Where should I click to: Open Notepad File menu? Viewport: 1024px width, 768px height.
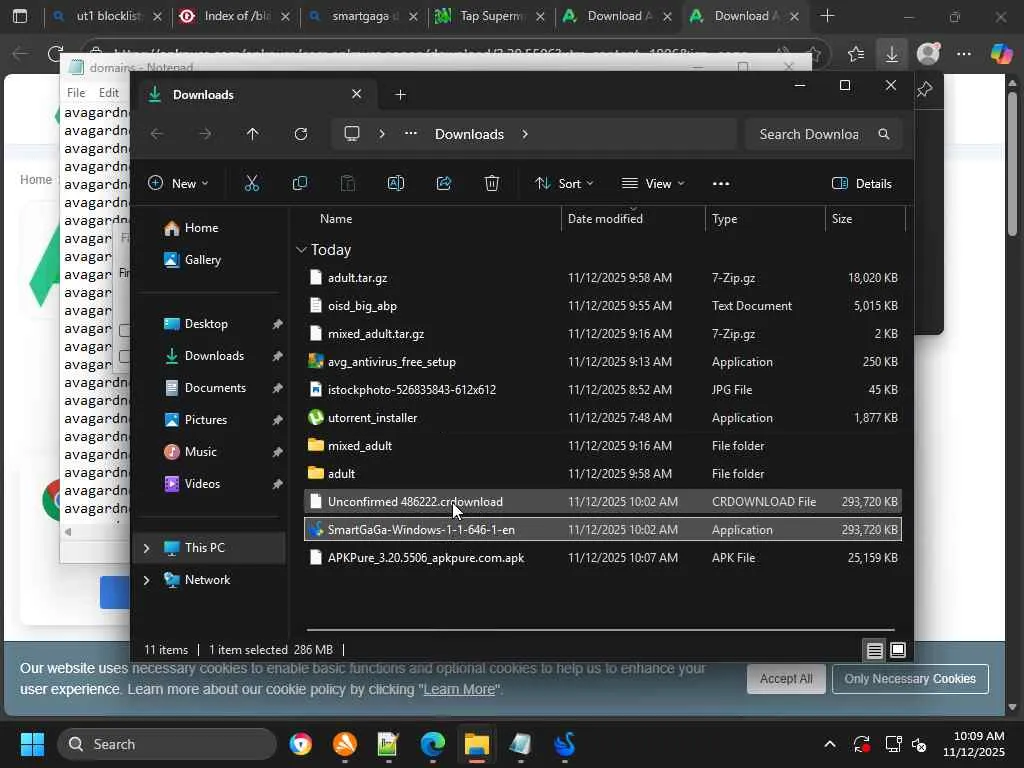click(76, 93)
